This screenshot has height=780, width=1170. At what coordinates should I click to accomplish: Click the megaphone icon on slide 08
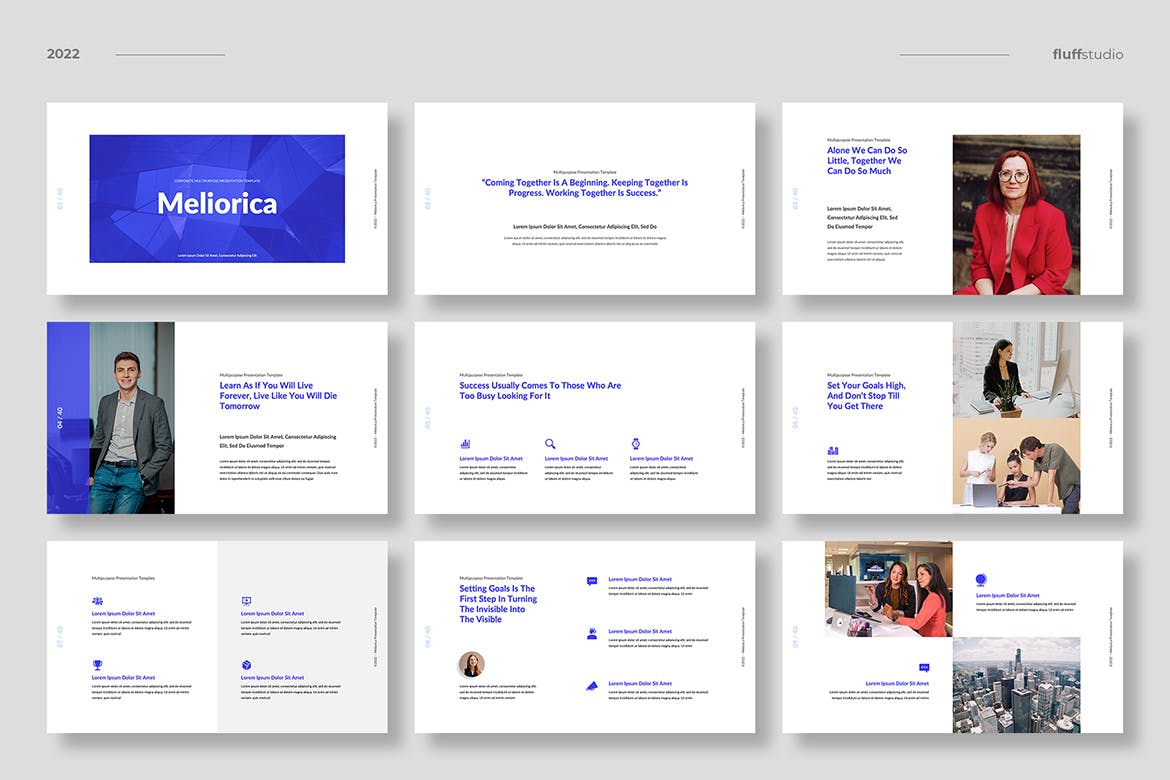pyautogui.click(x=592, y=685)
